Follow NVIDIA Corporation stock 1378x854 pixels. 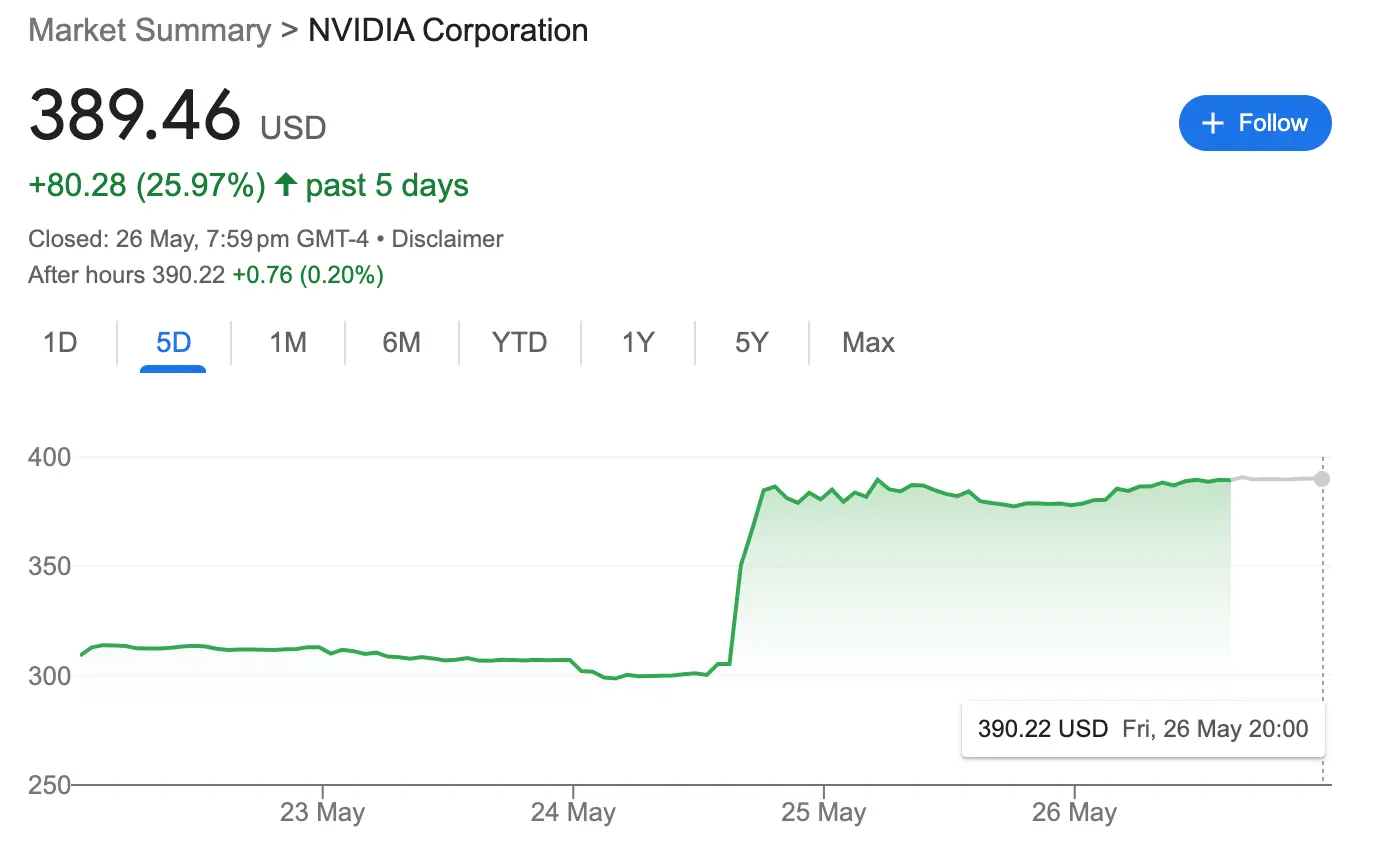pos(1255,123)
